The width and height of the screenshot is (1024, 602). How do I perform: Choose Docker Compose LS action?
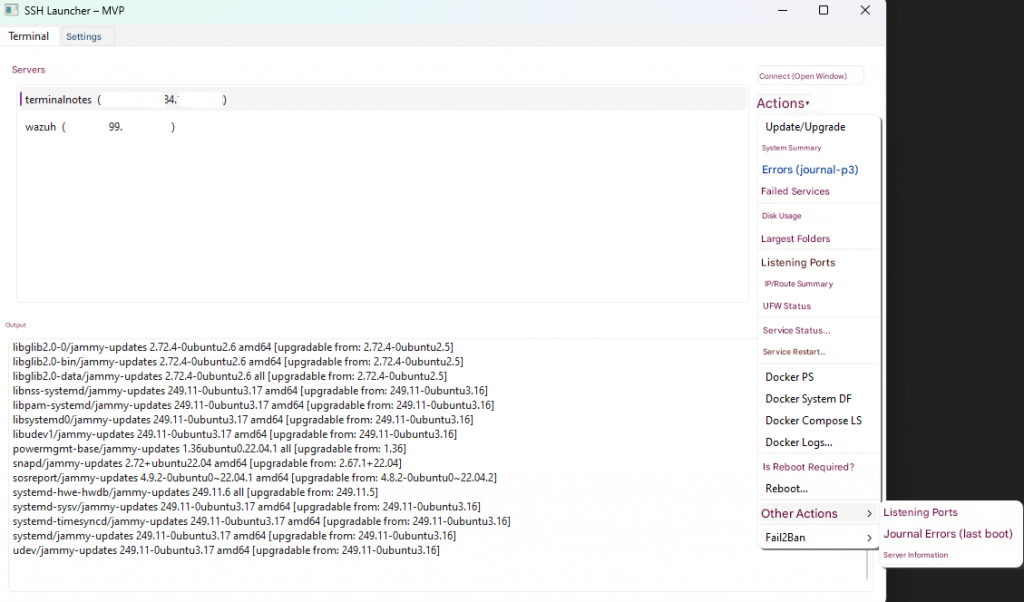tap(813, 421)
